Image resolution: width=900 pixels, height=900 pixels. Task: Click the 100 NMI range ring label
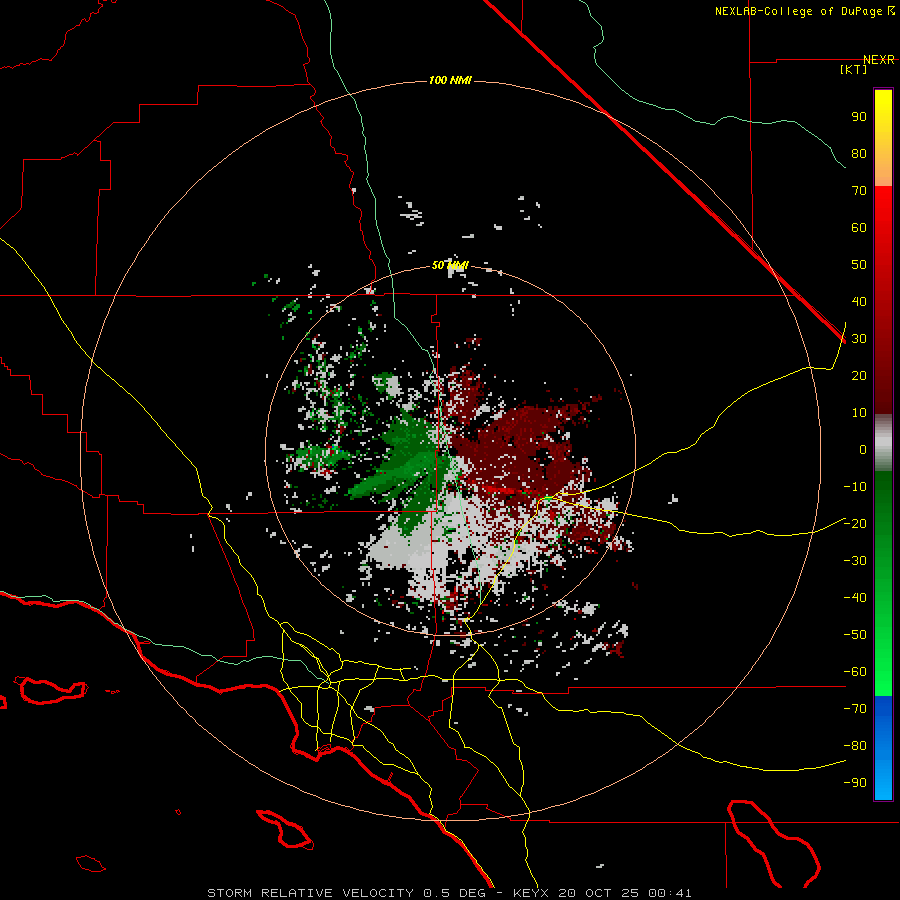(x=450, y=80)
